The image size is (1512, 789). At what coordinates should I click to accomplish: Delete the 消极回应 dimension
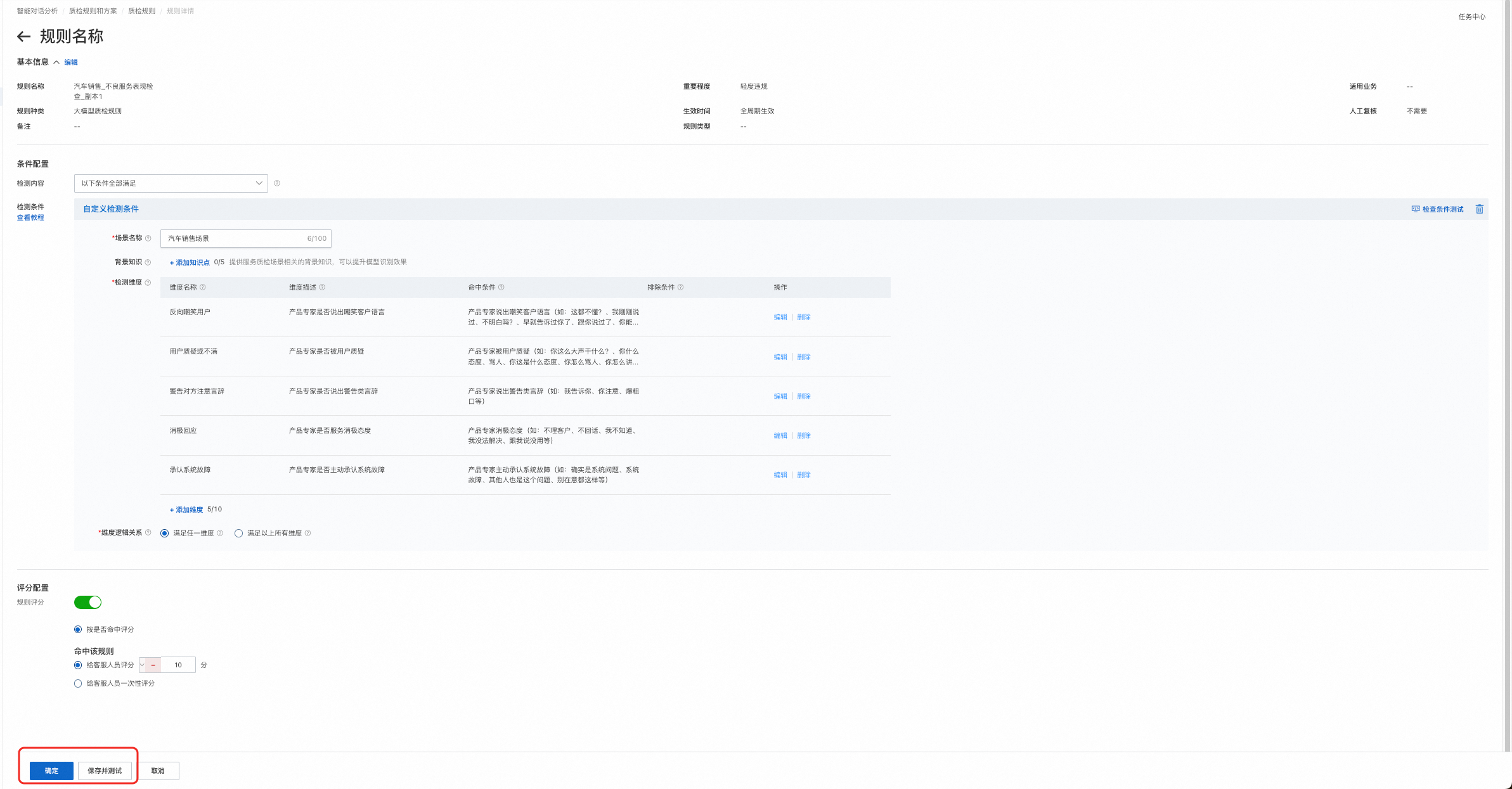pos(804,435)
